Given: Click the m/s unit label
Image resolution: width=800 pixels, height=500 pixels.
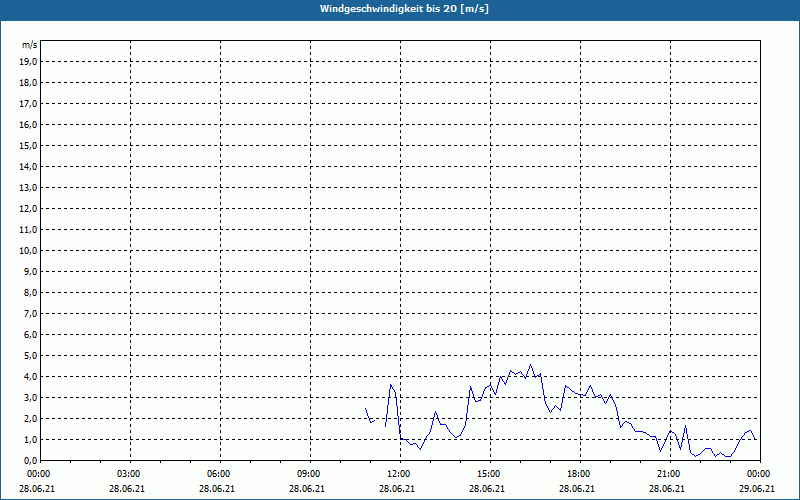Looking at the screenshot, I should (30, 45).
